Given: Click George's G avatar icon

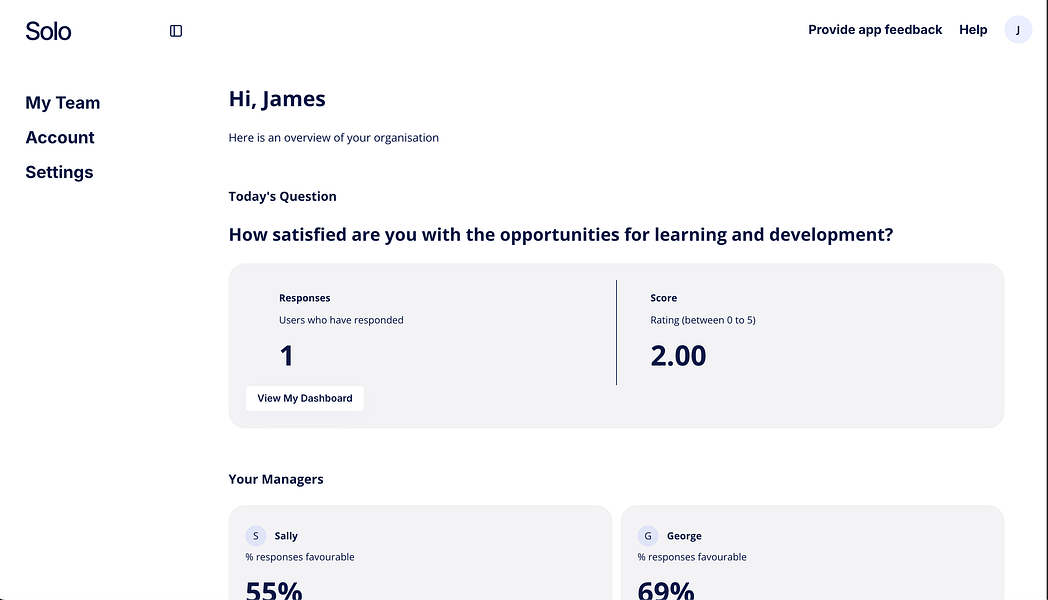Looking at the screenshot, I should click(648, 536).
